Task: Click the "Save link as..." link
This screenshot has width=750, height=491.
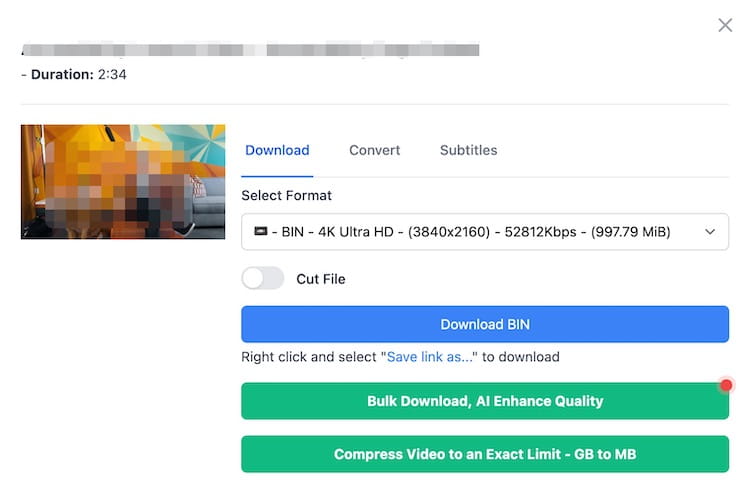Action: point(430,357)
